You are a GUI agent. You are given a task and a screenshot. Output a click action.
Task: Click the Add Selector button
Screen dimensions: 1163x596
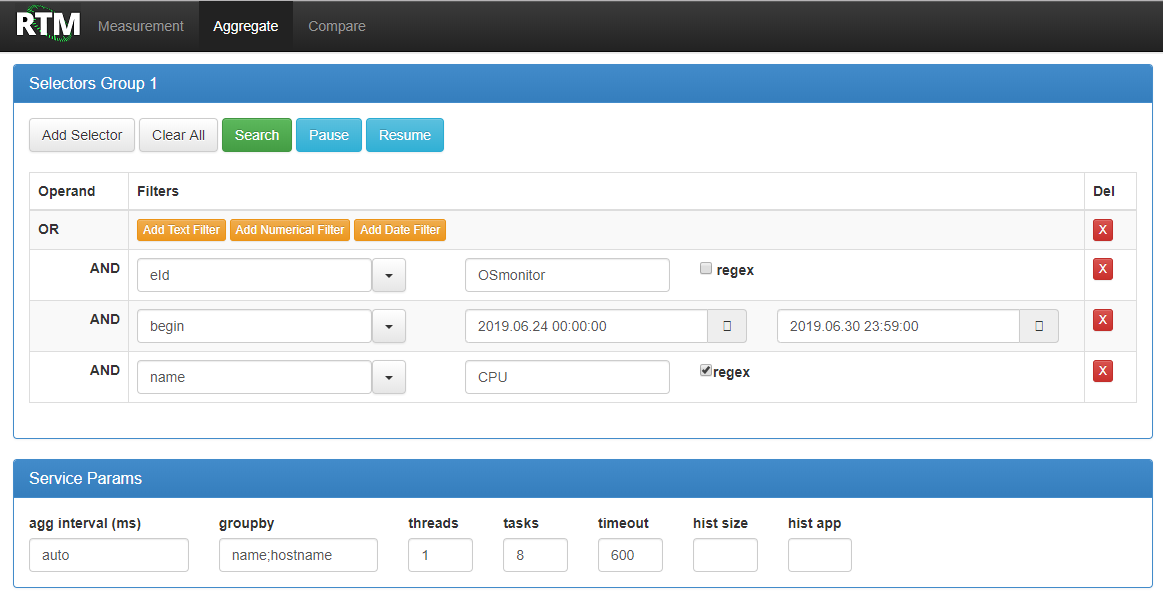pos(82,135)
